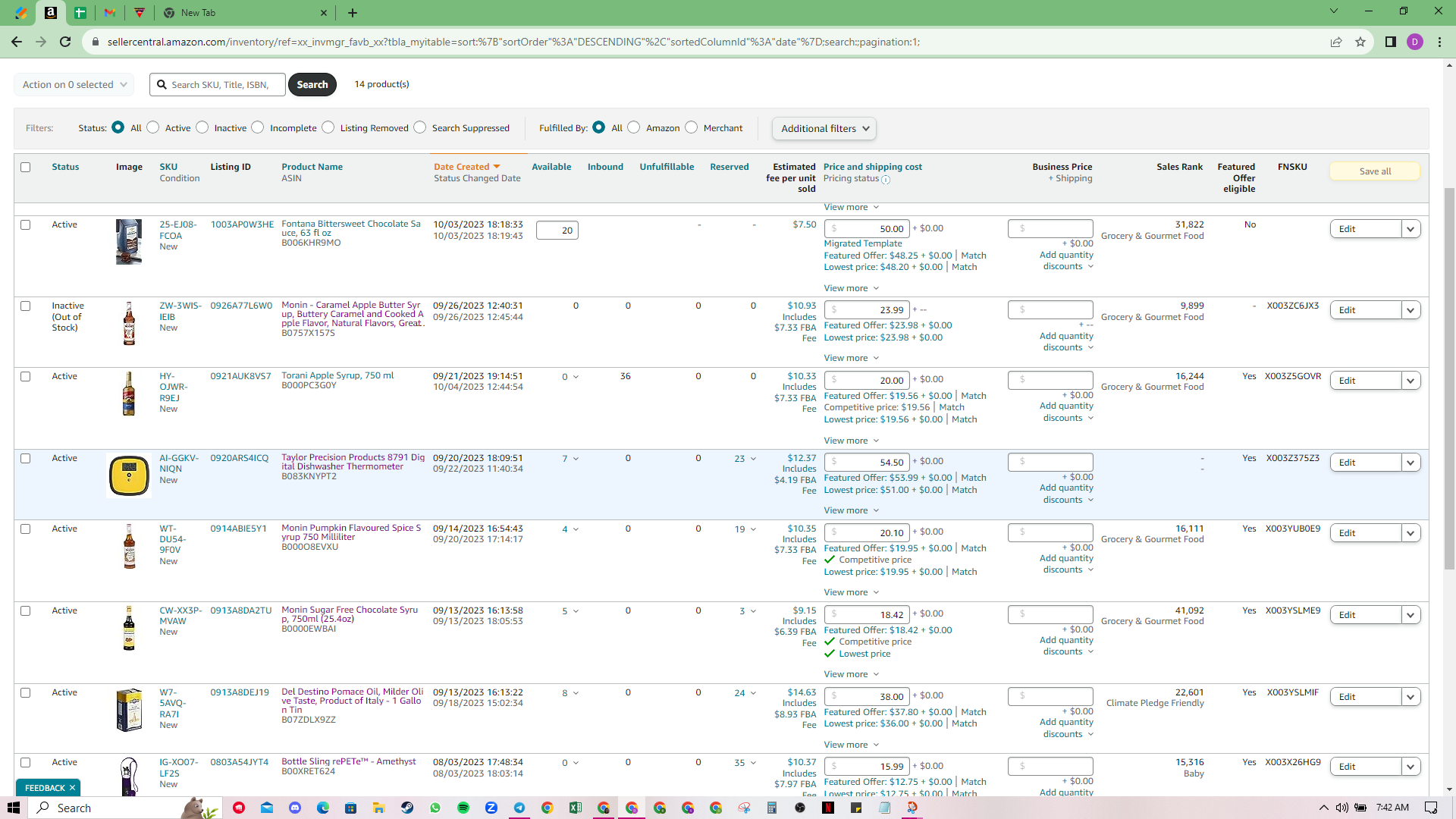Click the pricing status info icon

tap(886, 180)
